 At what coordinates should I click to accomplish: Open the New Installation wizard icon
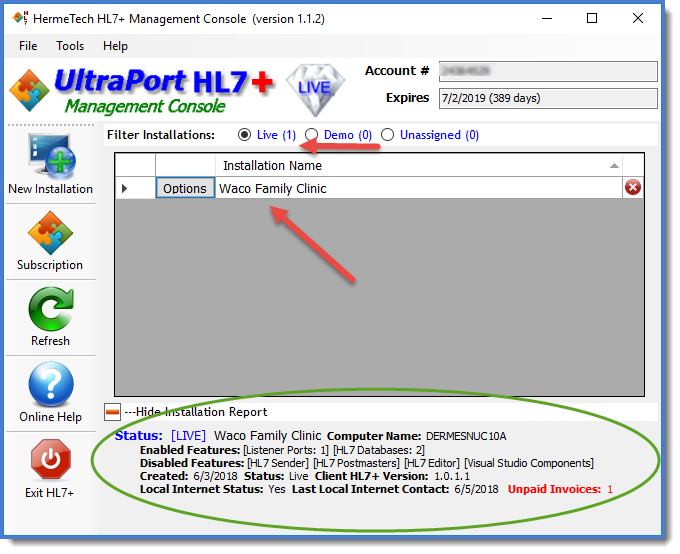[52, 156]
